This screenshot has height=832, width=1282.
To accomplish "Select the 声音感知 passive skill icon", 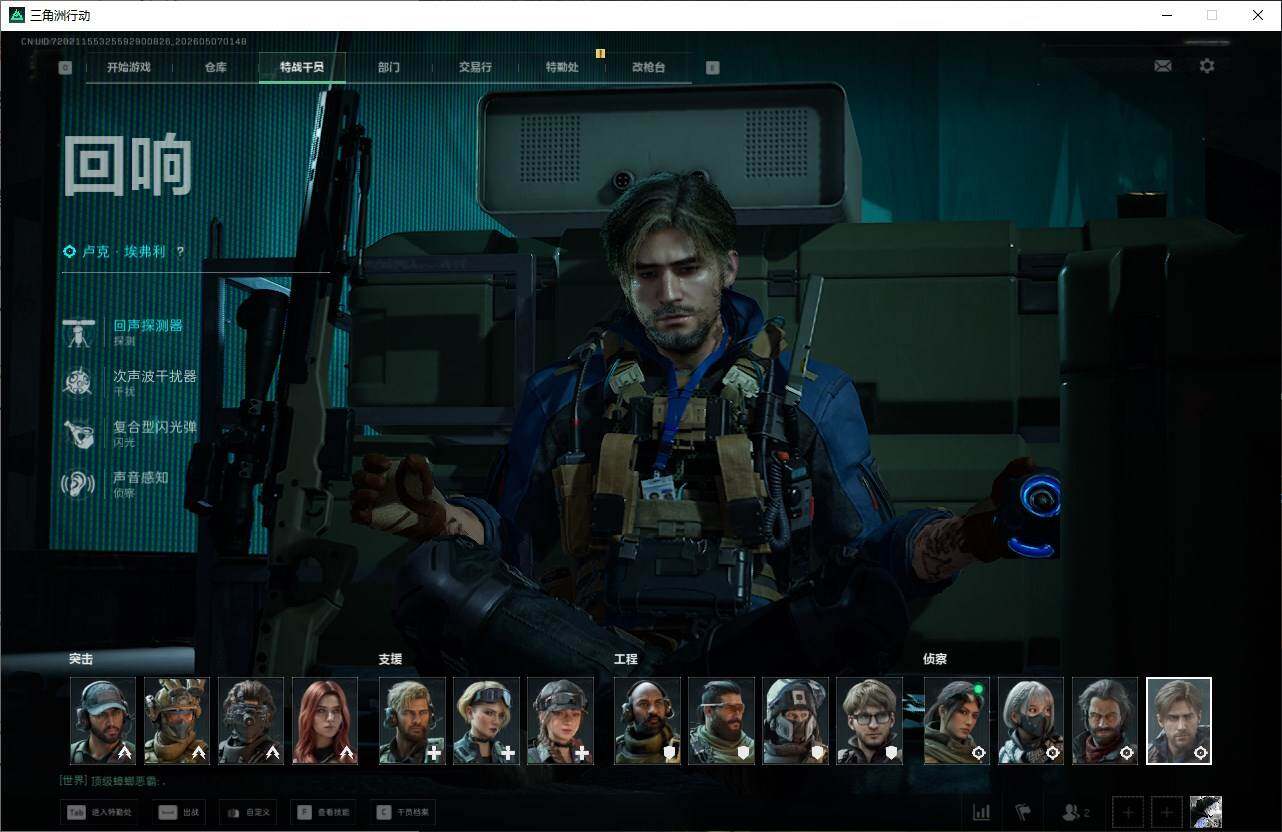I will [77, 485].
